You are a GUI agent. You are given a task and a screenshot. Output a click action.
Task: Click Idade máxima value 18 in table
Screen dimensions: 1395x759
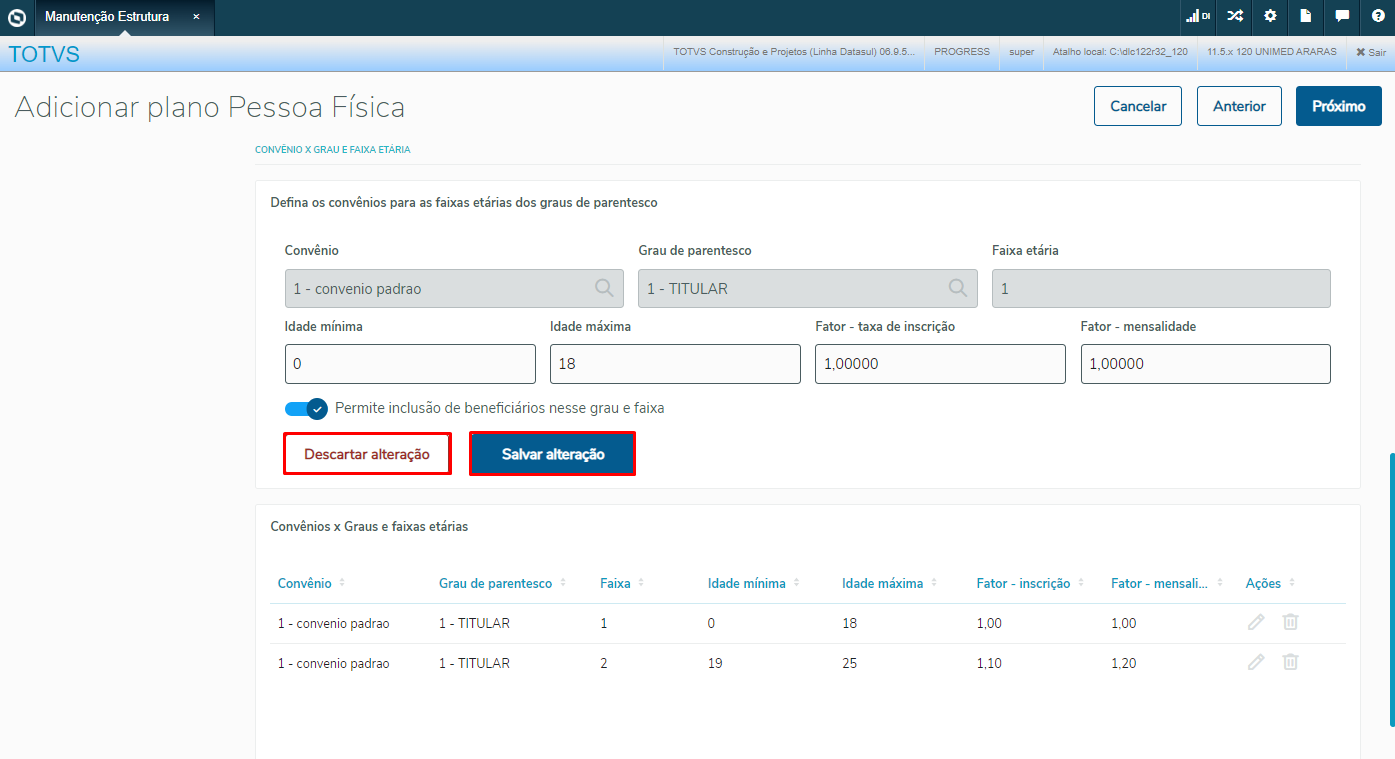pos(850,623)
